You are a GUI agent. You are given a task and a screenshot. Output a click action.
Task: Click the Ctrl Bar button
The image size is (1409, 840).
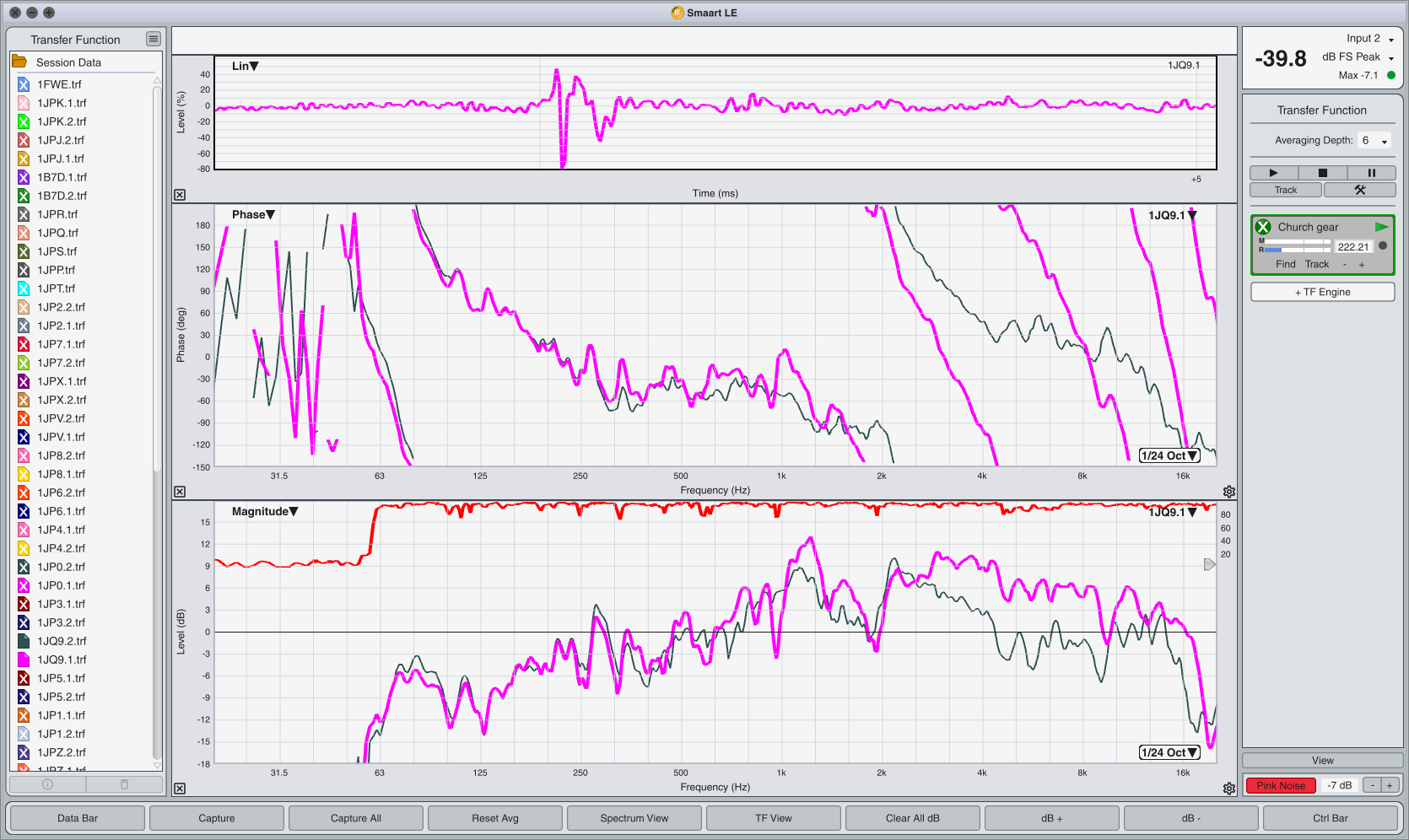pos(1331,818)
